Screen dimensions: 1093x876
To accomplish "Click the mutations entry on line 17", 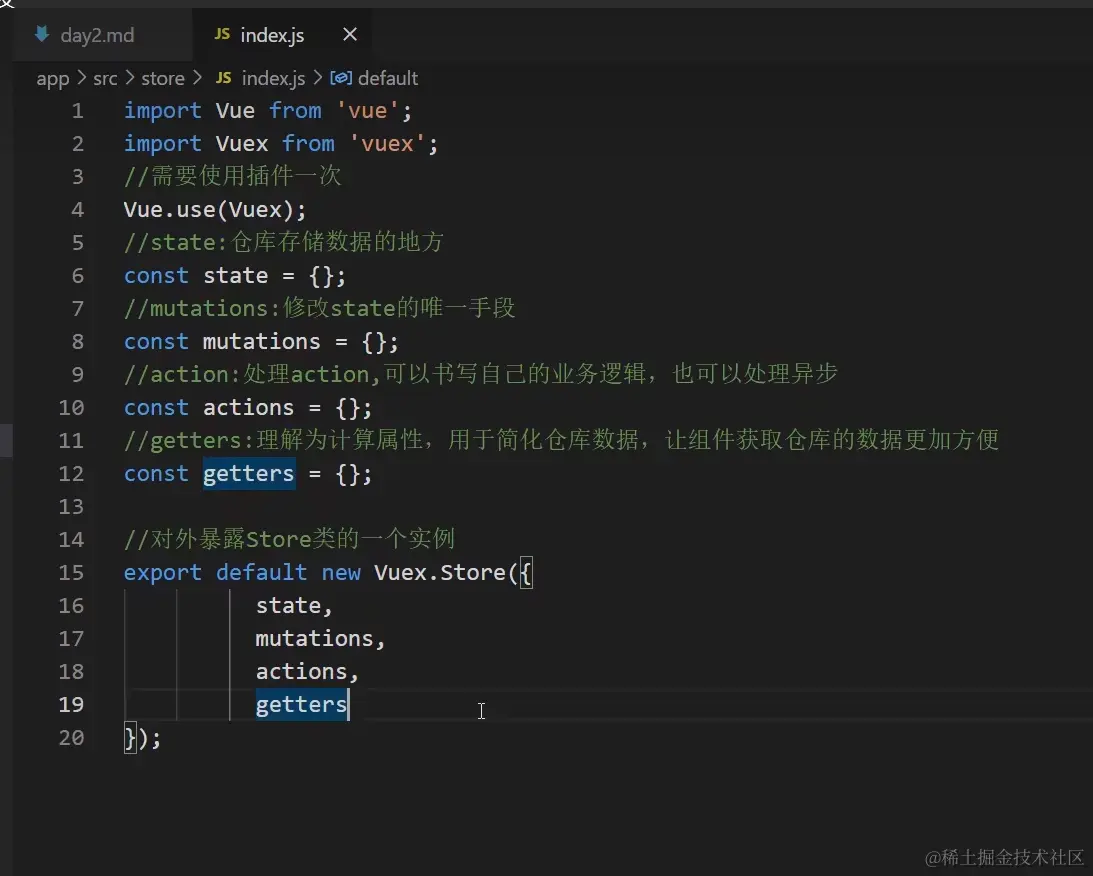I will point(314,639).
